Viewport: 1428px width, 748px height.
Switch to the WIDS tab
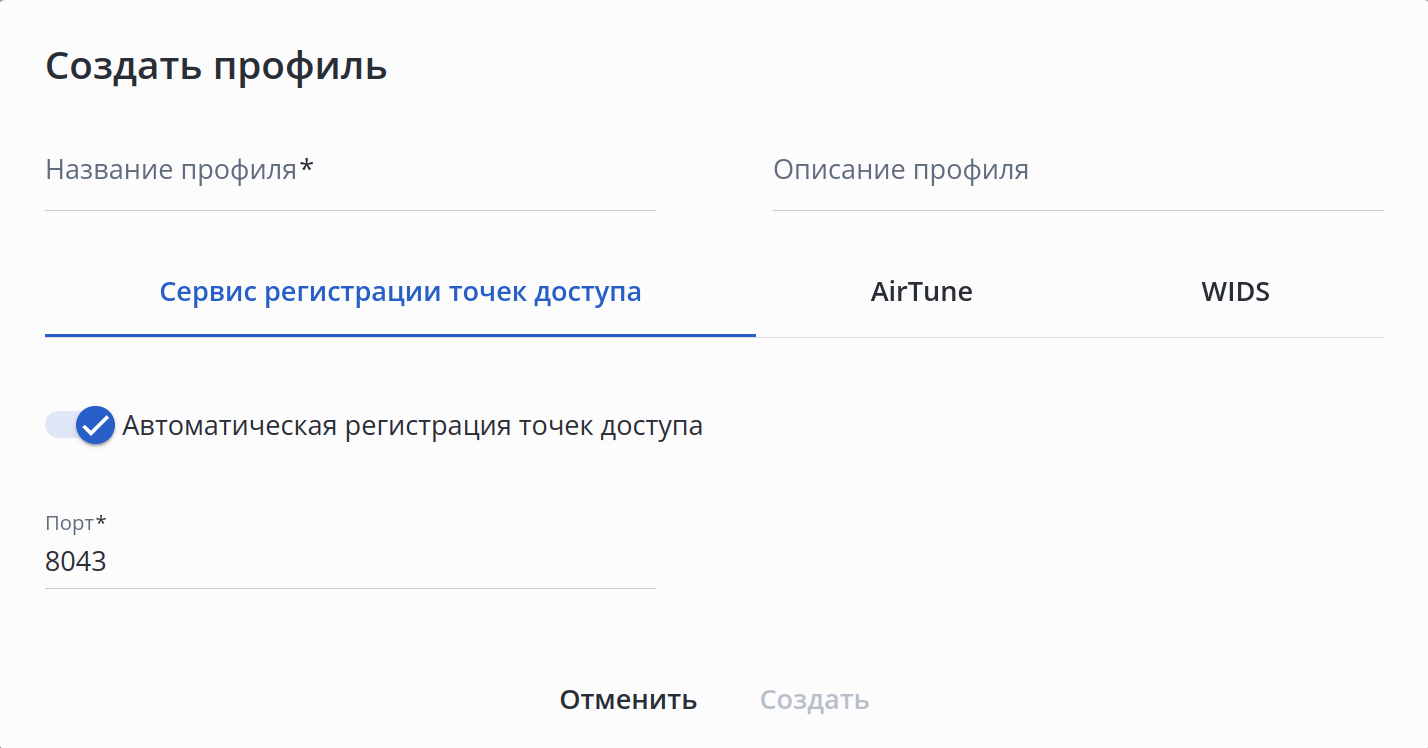(x=1235, y=293)
